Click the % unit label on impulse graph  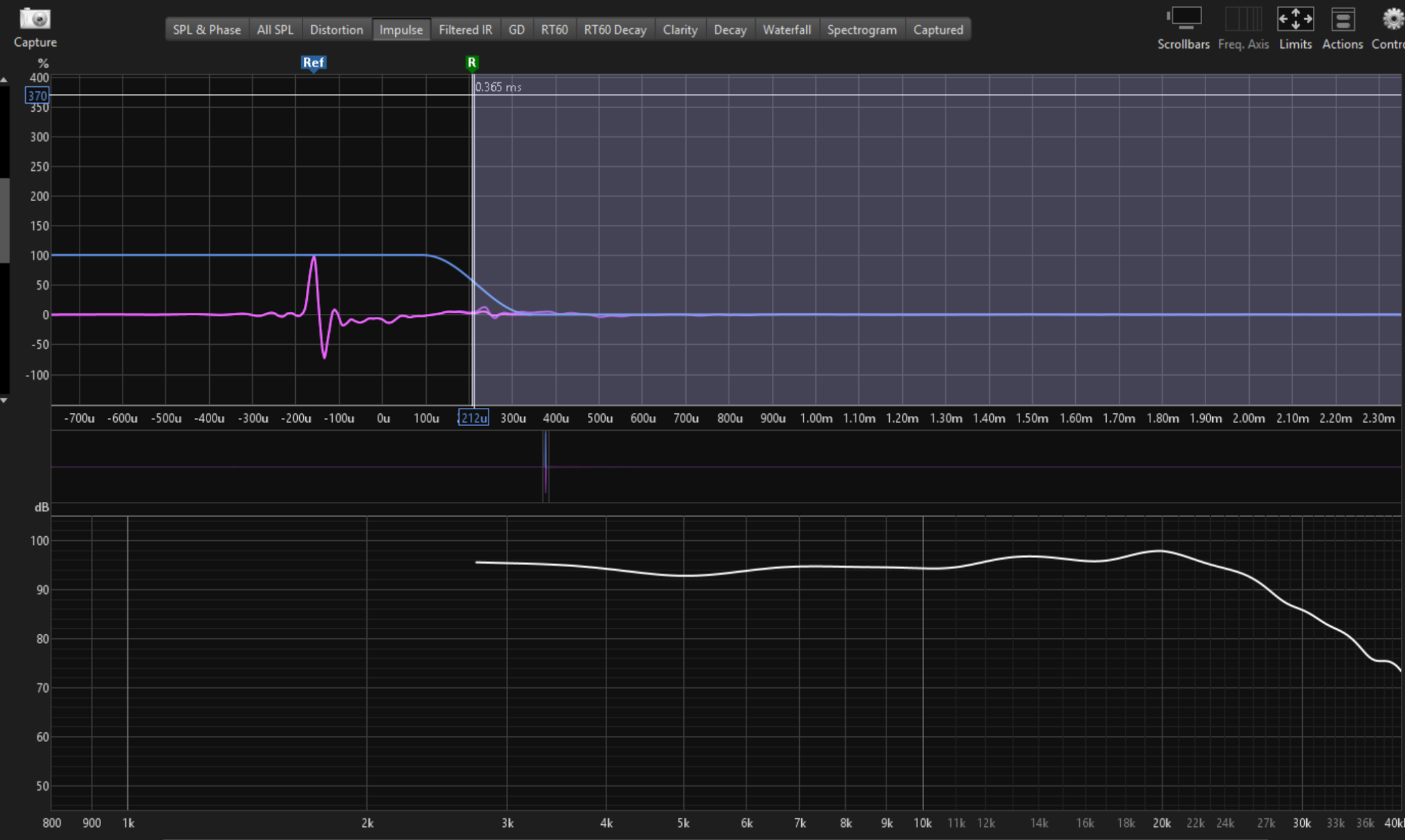click(x=43, y=64)
